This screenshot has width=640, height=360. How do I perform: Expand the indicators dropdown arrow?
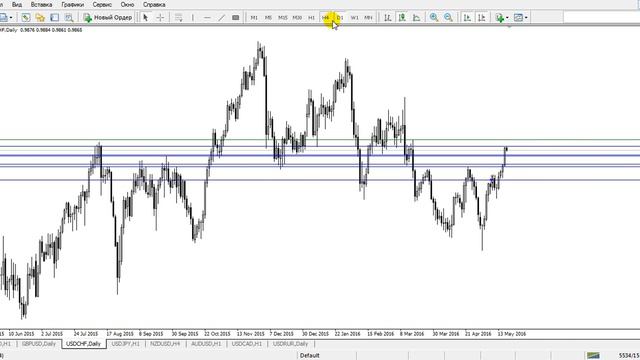coord(507,18)
